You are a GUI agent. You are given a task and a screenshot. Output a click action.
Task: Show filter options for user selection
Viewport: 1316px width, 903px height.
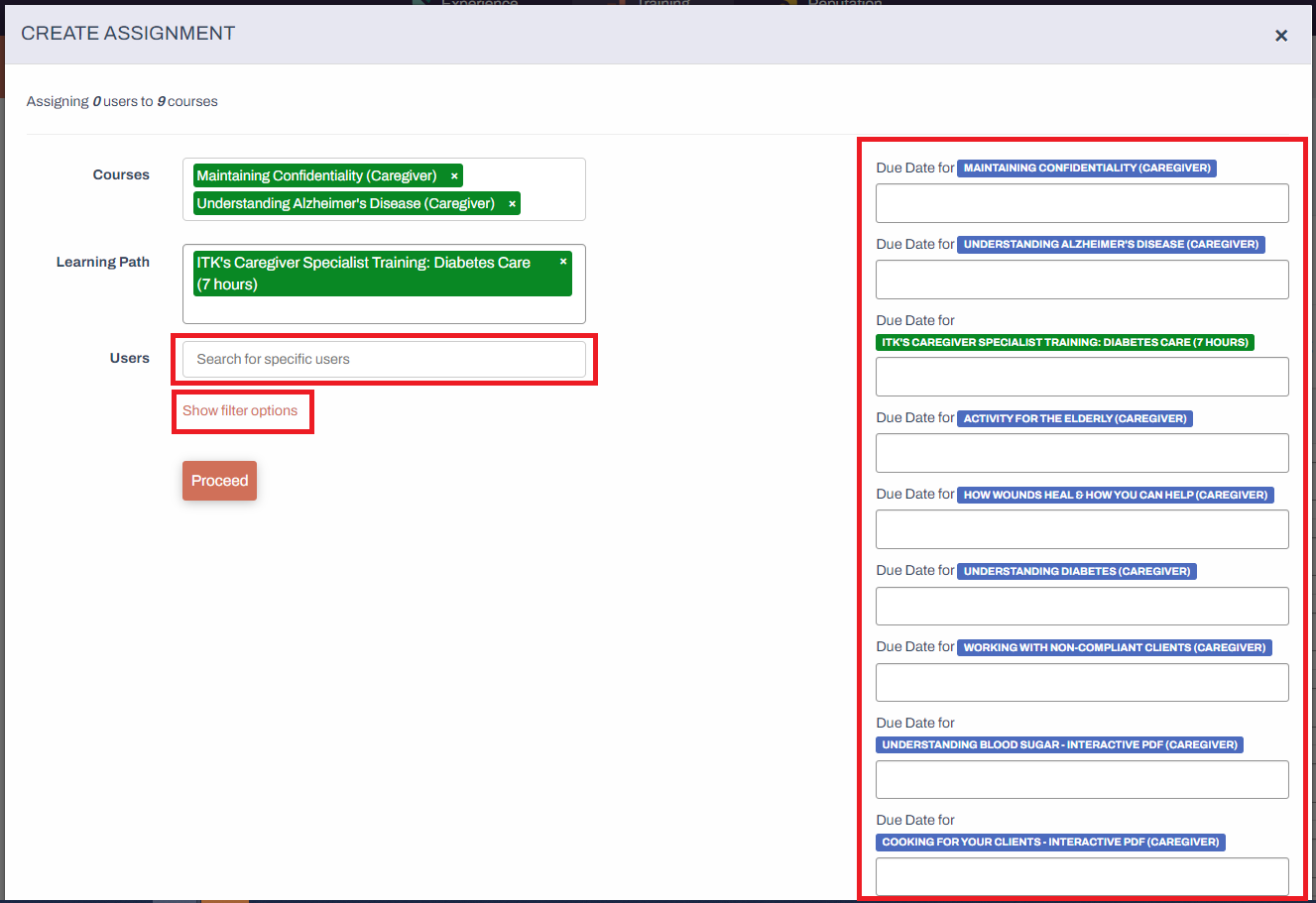pos(242,410)
